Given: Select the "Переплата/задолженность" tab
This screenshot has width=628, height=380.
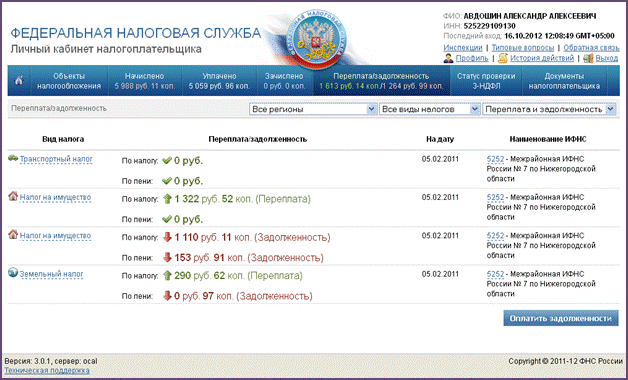Looking at the screenshot, I should pyautogui.click(x=381, y=81).
